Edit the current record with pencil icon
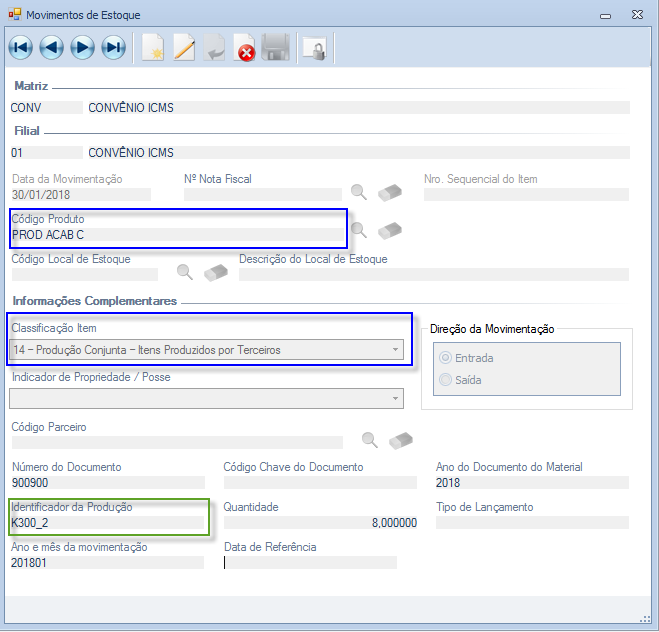Image resolution: width=659 pixels, height=632 pixels. pyautogui.click(x=184, y=47)
